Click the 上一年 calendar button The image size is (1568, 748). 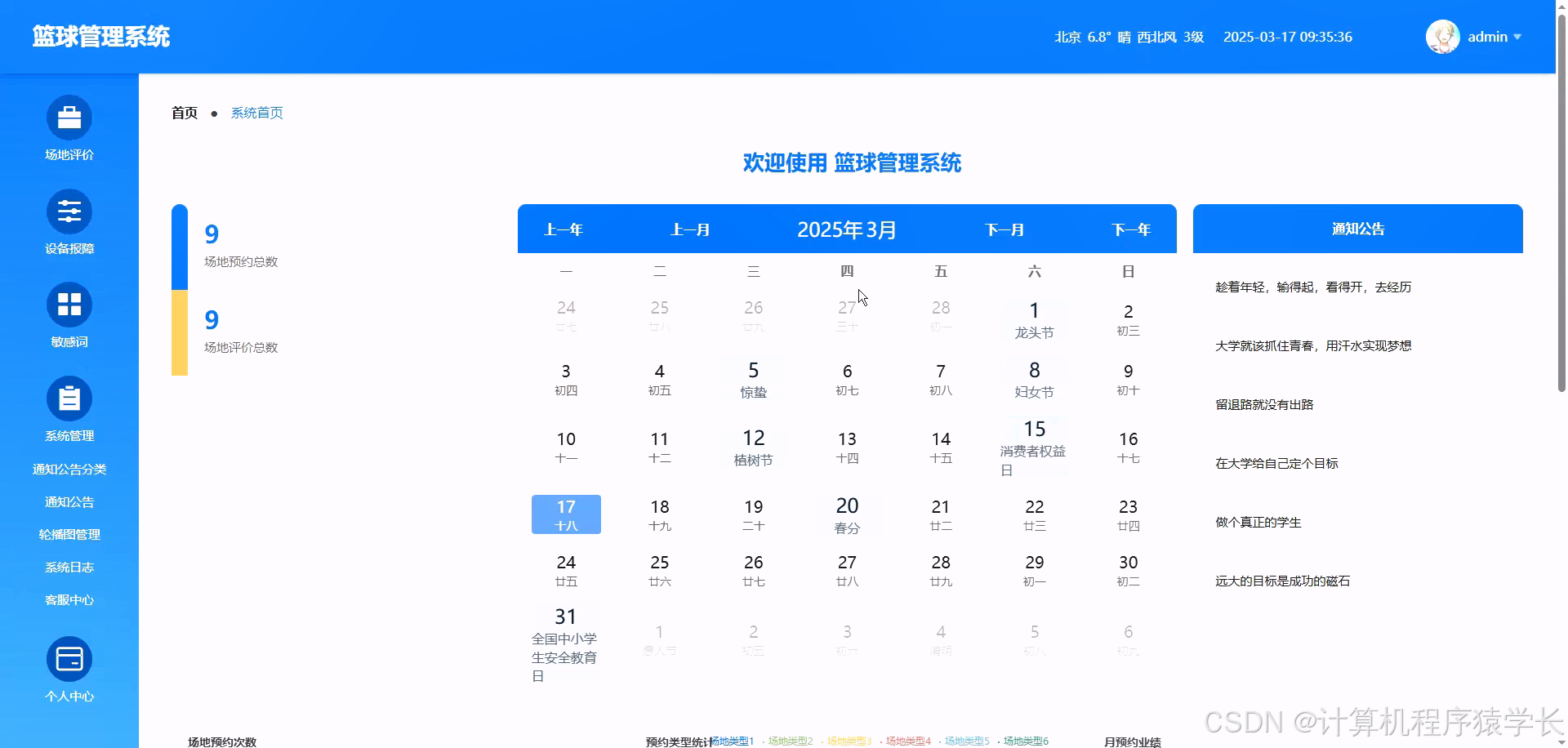pyautogui.click(x=563, y=229)
